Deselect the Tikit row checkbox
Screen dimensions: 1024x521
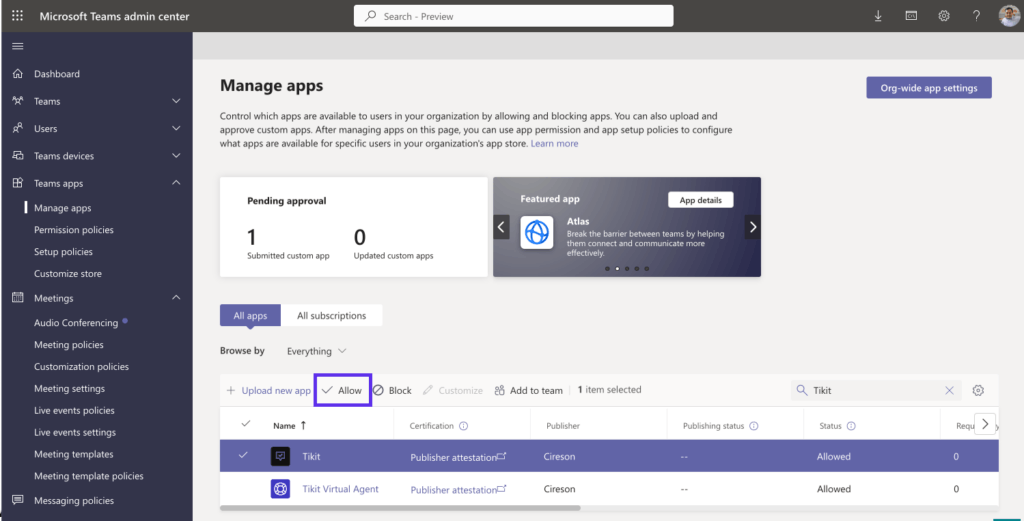[x=244, y=455]
